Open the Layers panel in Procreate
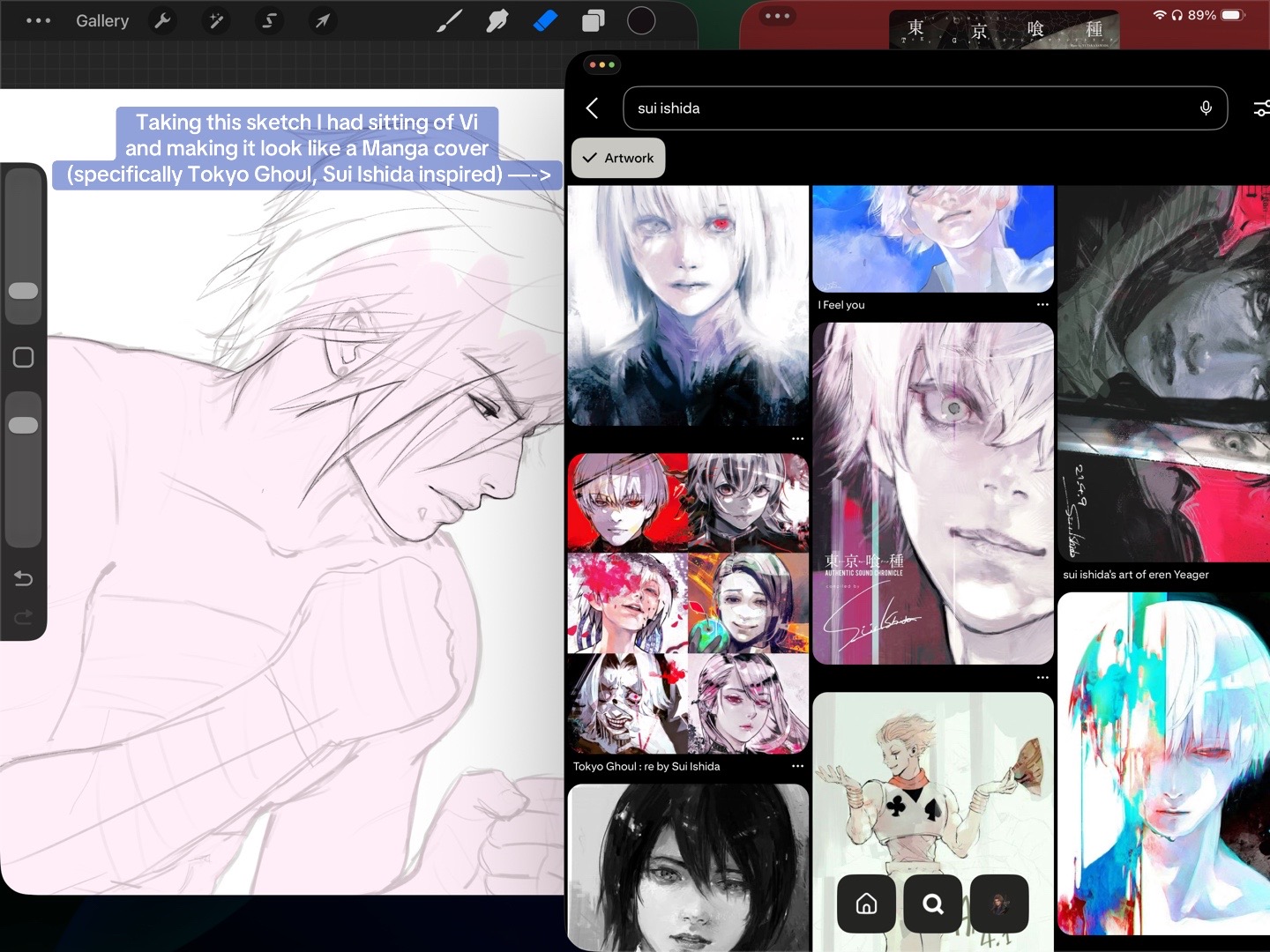The image size is (1270, 952). pyautogui.click(x=594, y=20)
